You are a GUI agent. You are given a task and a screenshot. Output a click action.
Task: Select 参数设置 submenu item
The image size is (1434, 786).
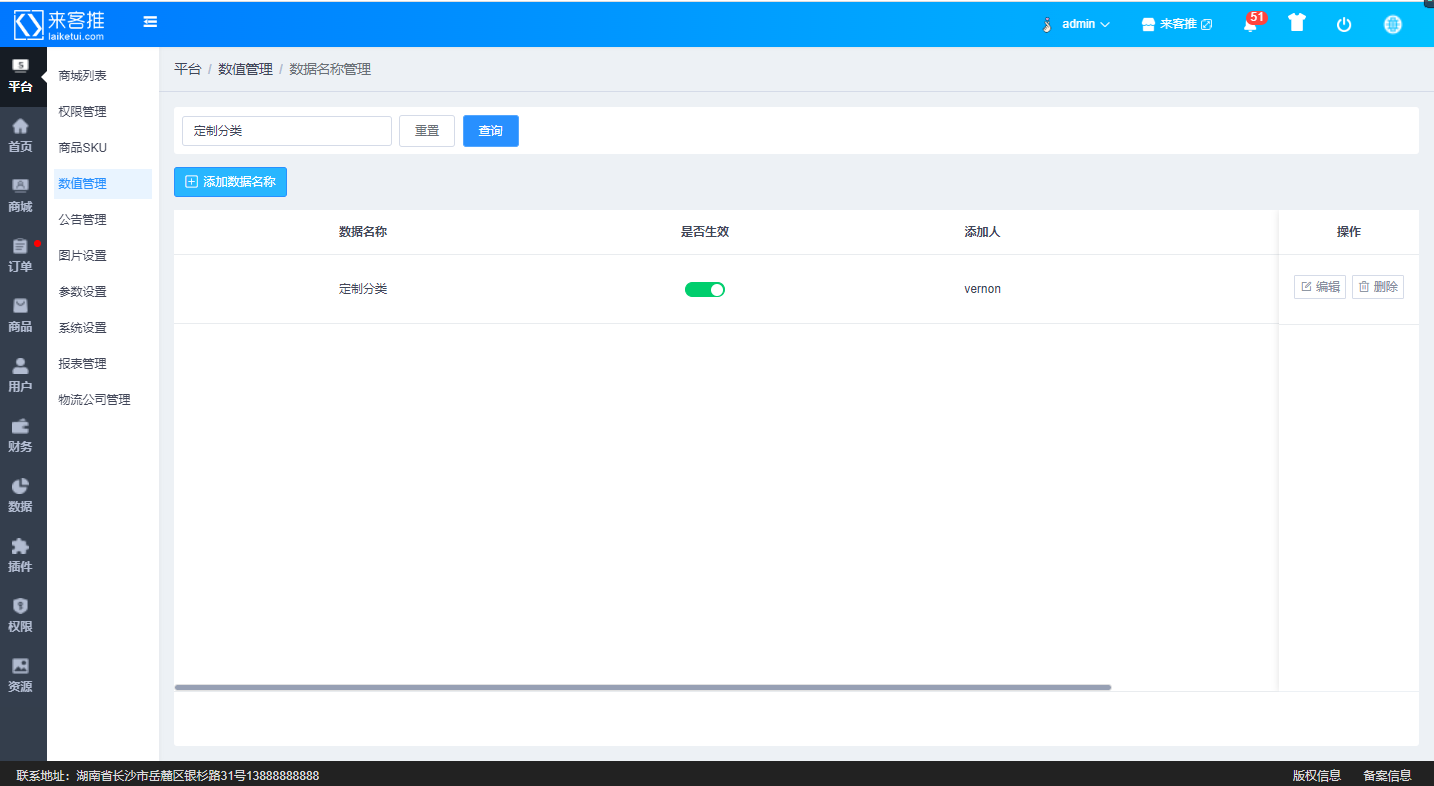click(x=103, y=292)
